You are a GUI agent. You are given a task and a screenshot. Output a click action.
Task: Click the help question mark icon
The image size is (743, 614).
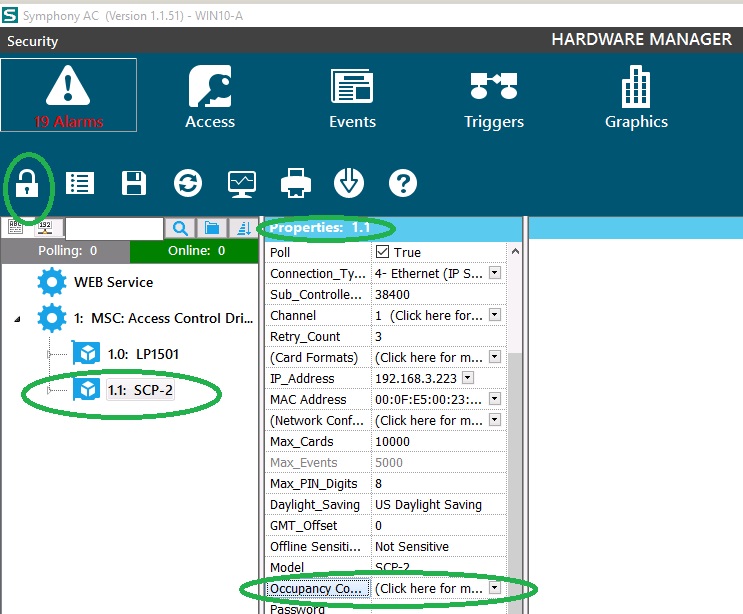[403, 183]
